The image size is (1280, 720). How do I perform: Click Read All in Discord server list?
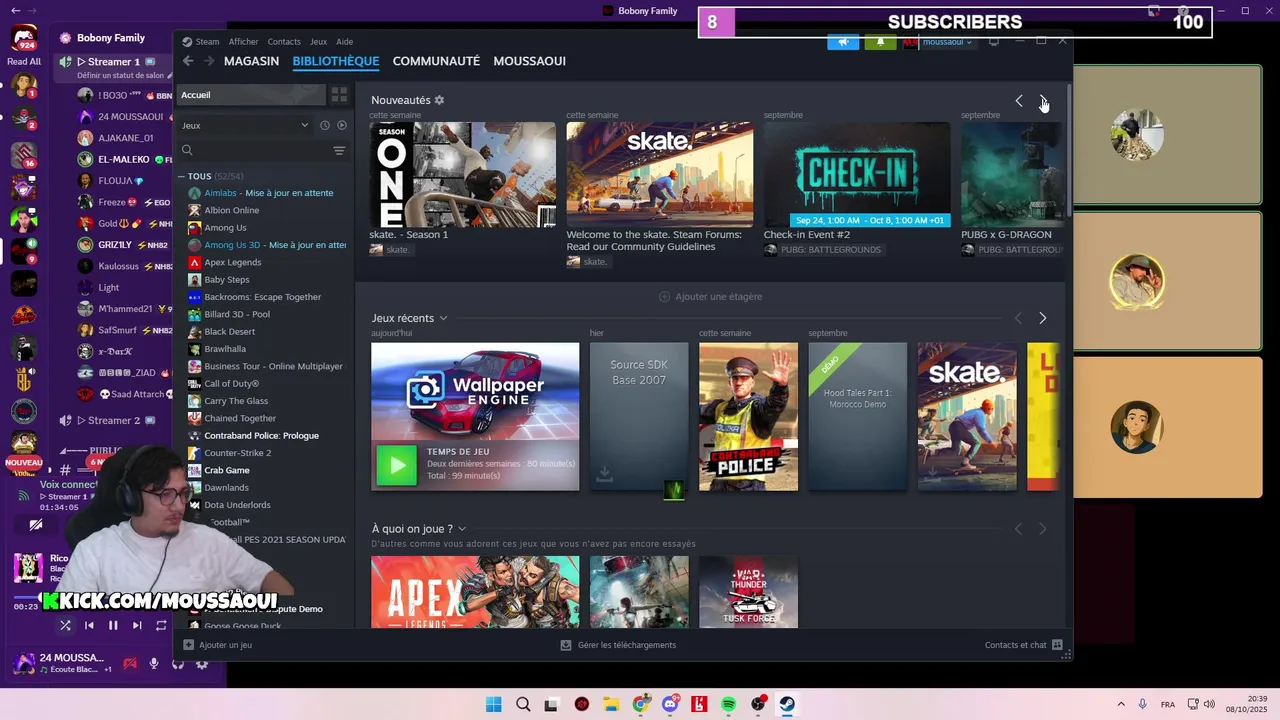tap(24, 61)
